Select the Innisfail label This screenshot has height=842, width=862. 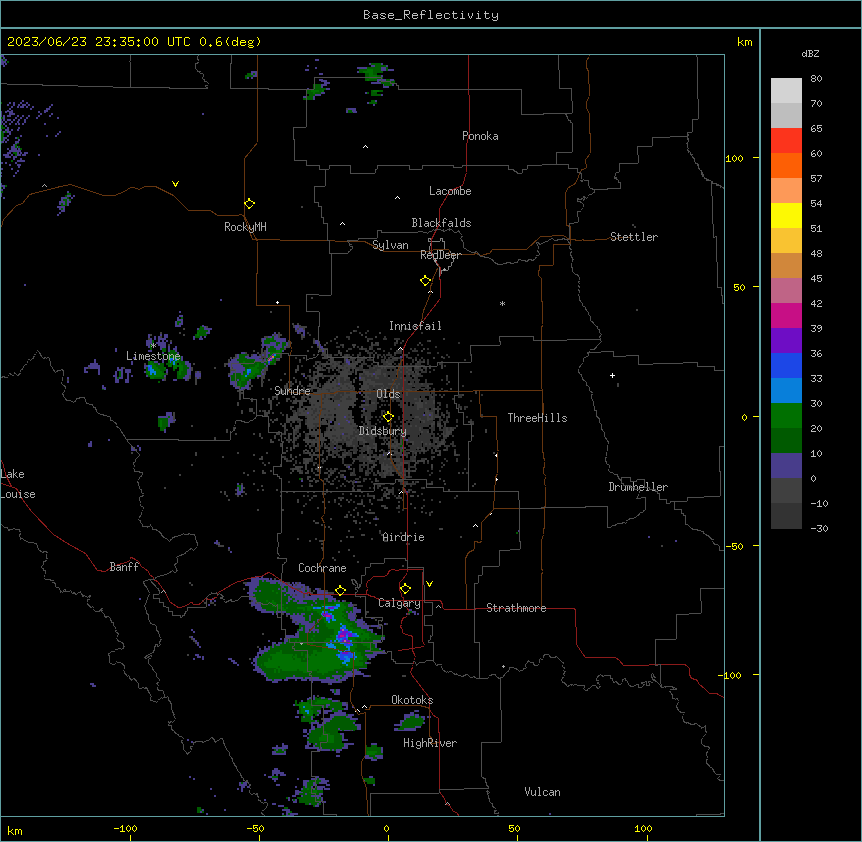pyautogui.click(x=415, y=326)
